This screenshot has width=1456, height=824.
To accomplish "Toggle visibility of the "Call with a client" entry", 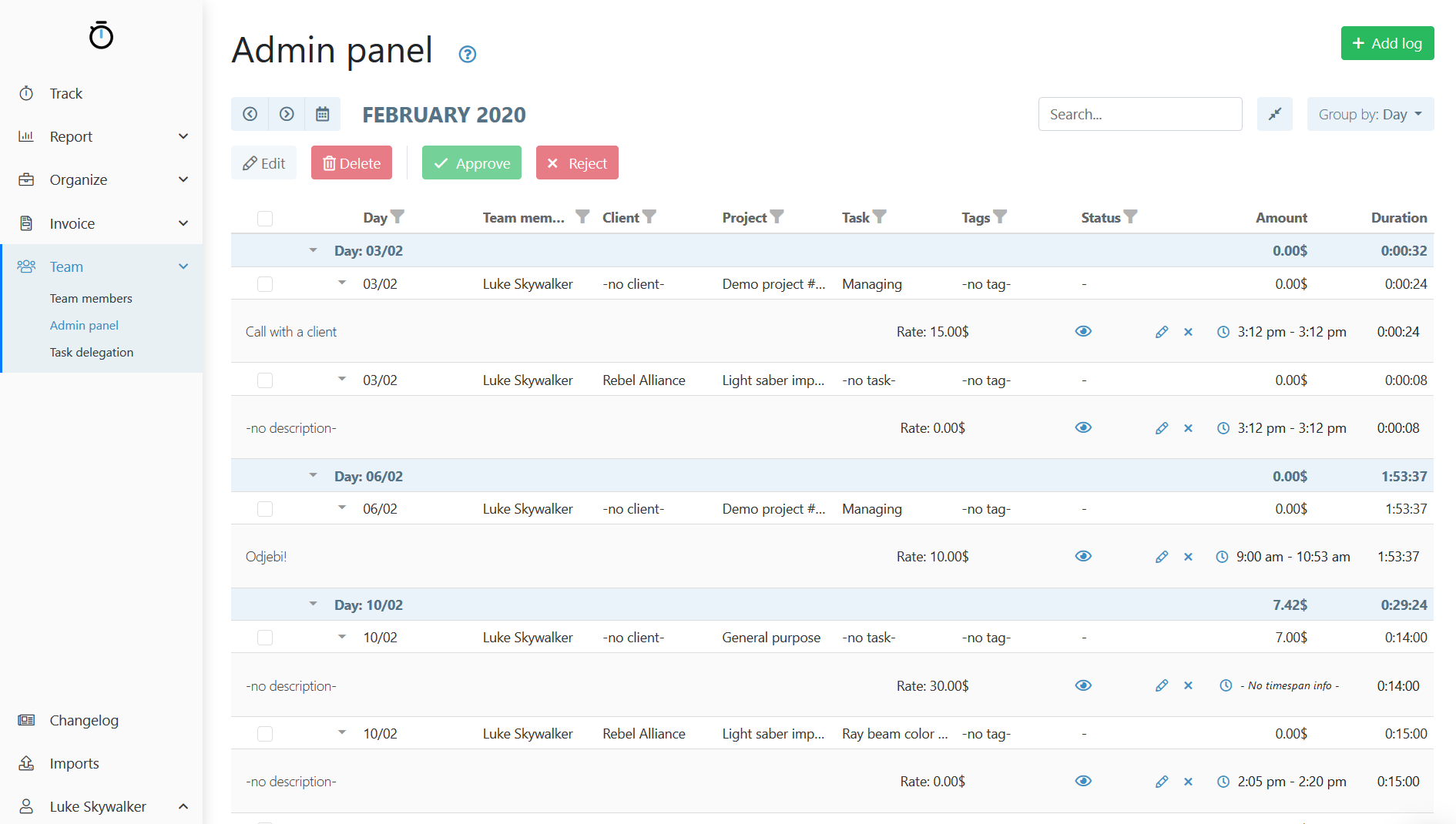I will click(x=1083, y=332).
